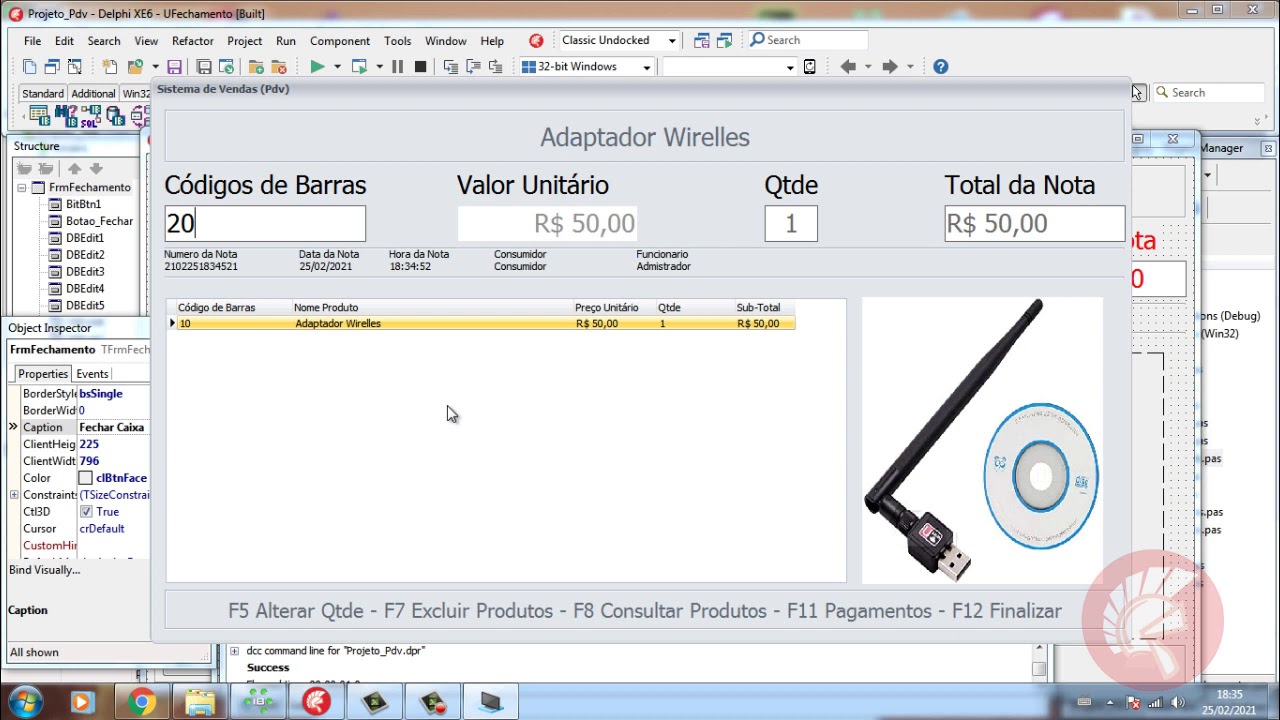Click the Run Without Debugging icon
The width and height of the screenshot is (1280, 720).
[359, 67]
